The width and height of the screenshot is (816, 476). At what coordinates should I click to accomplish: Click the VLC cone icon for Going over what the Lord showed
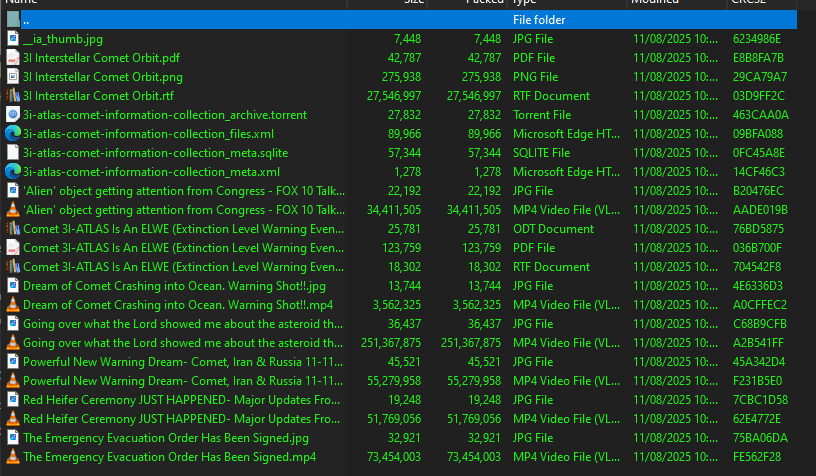[x=13, y=343]
